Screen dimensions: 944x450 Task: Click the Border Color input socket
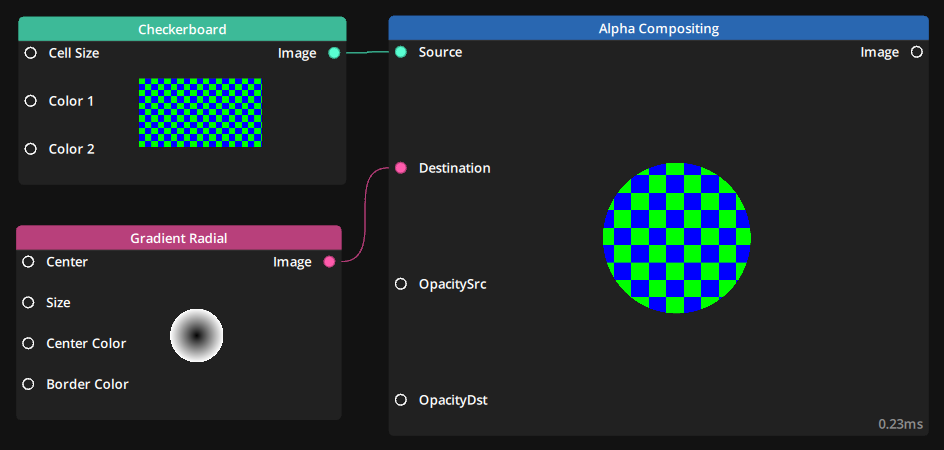(x=28, y=384)
